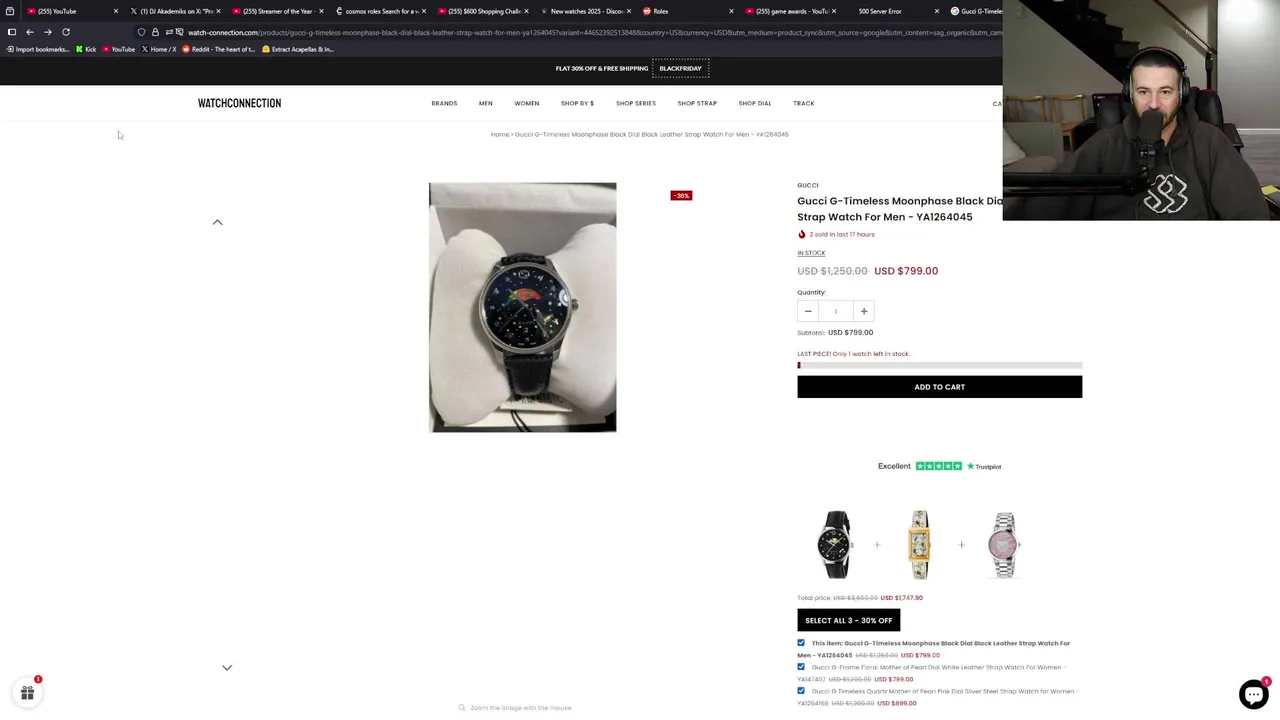Decrease quantity with the minus icon
Image resolution: width=1280 pixels, height=720 pixels.
808,311
